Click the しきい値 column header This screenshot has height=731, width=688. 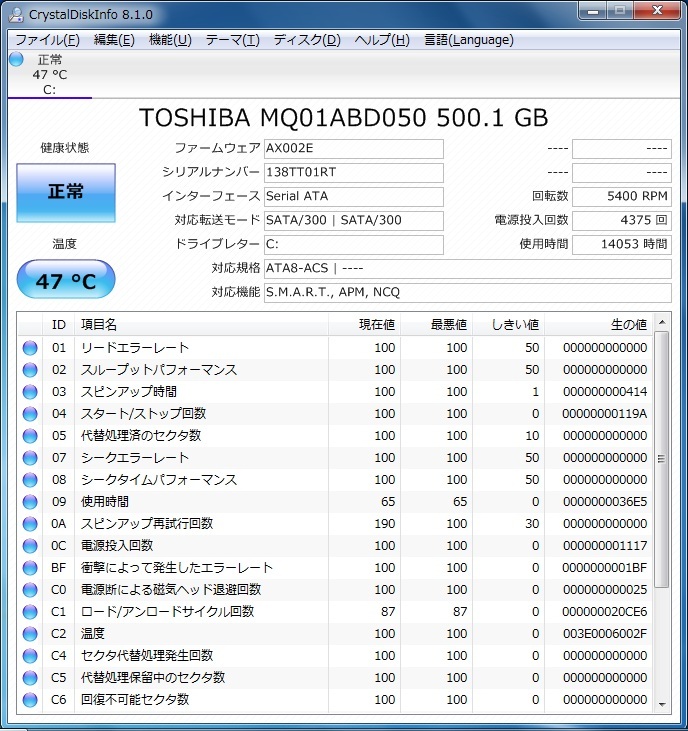509,324
